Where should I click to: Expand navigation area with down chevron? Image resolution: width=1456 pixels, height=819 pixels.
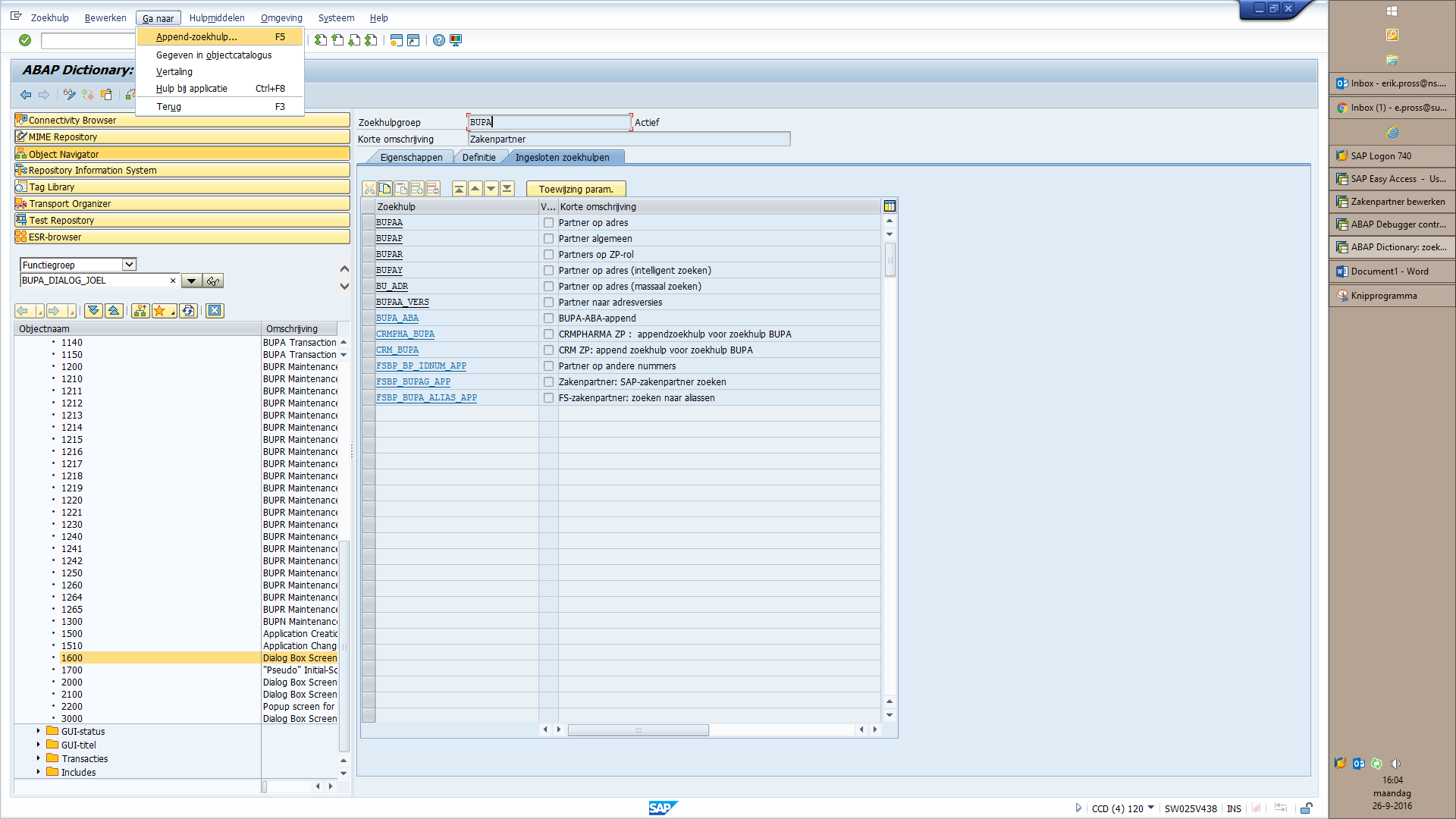pos(344,286)
